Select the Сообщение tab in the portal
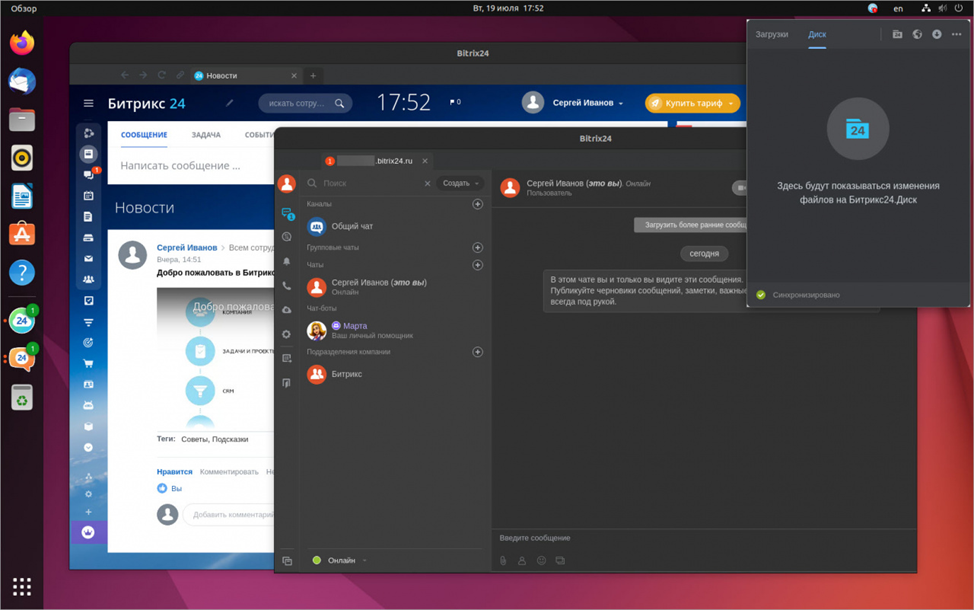The image size is (974, 610). click(x=144, y=135)
